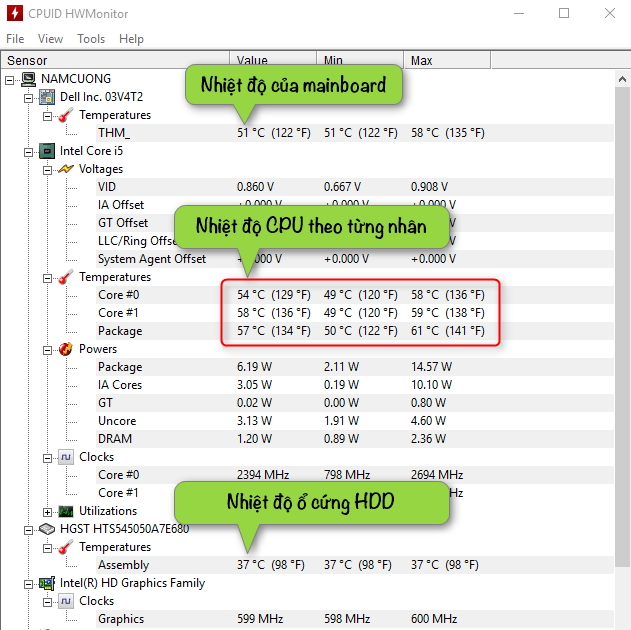The width and height of the screenshot is (631, 630).
Task: Open the View menu
Action: 50,39
